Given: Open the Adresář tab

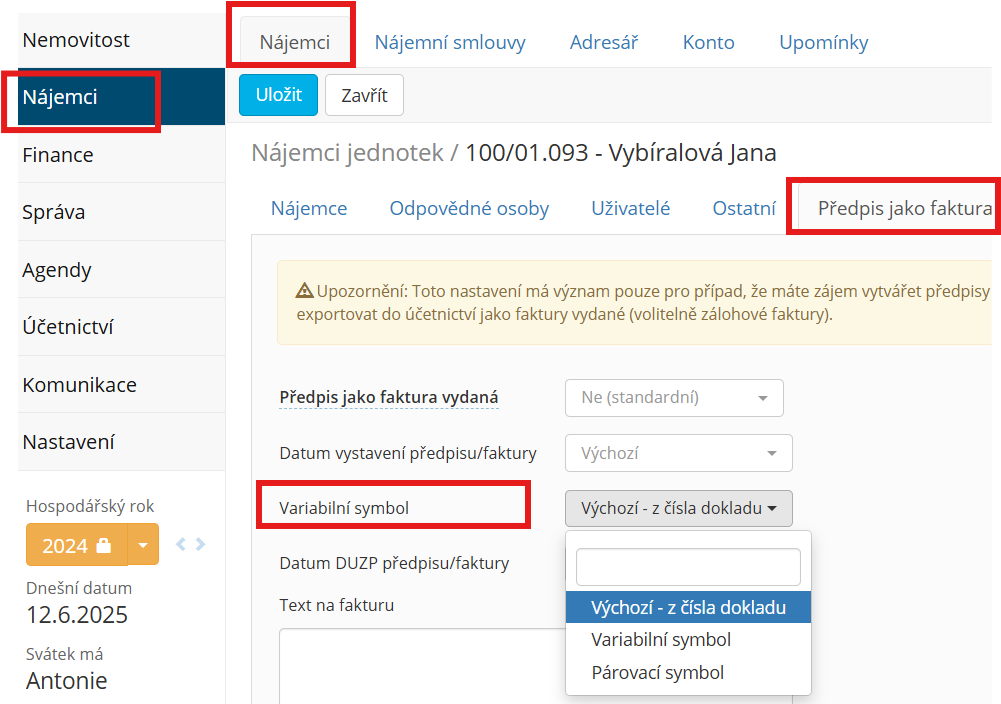Looking at the screenshot, I should coord(604,43).
